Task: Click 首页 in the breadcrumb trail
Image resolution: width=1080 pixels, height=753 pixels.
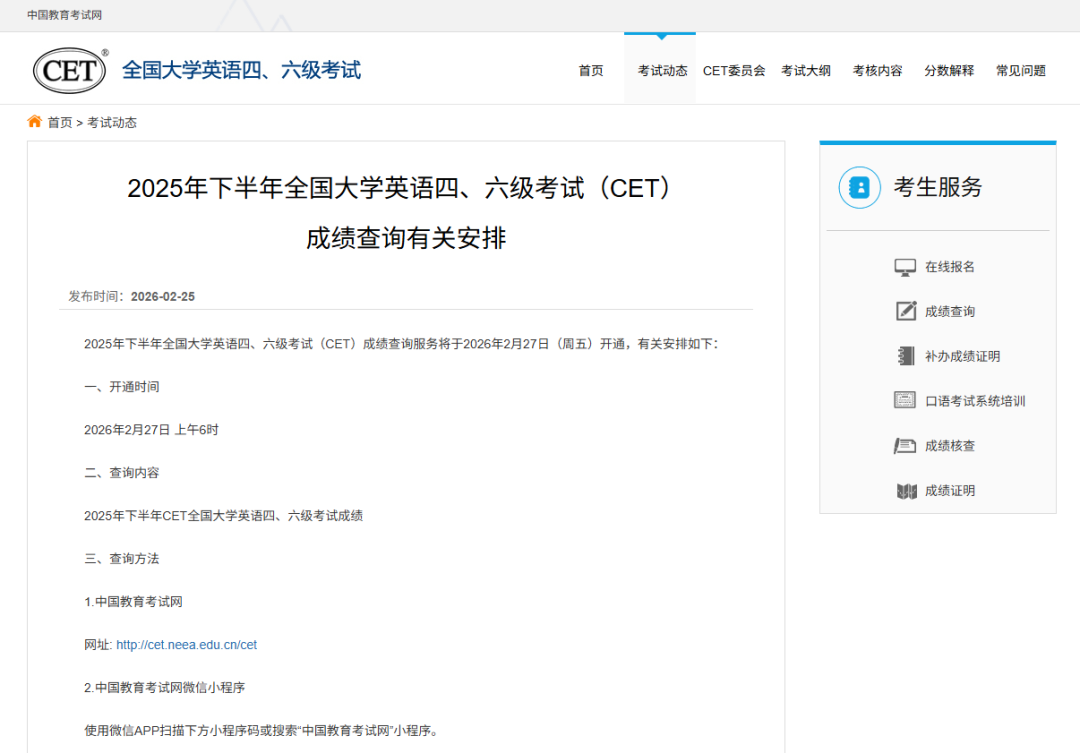Action: tap(60, 123)
